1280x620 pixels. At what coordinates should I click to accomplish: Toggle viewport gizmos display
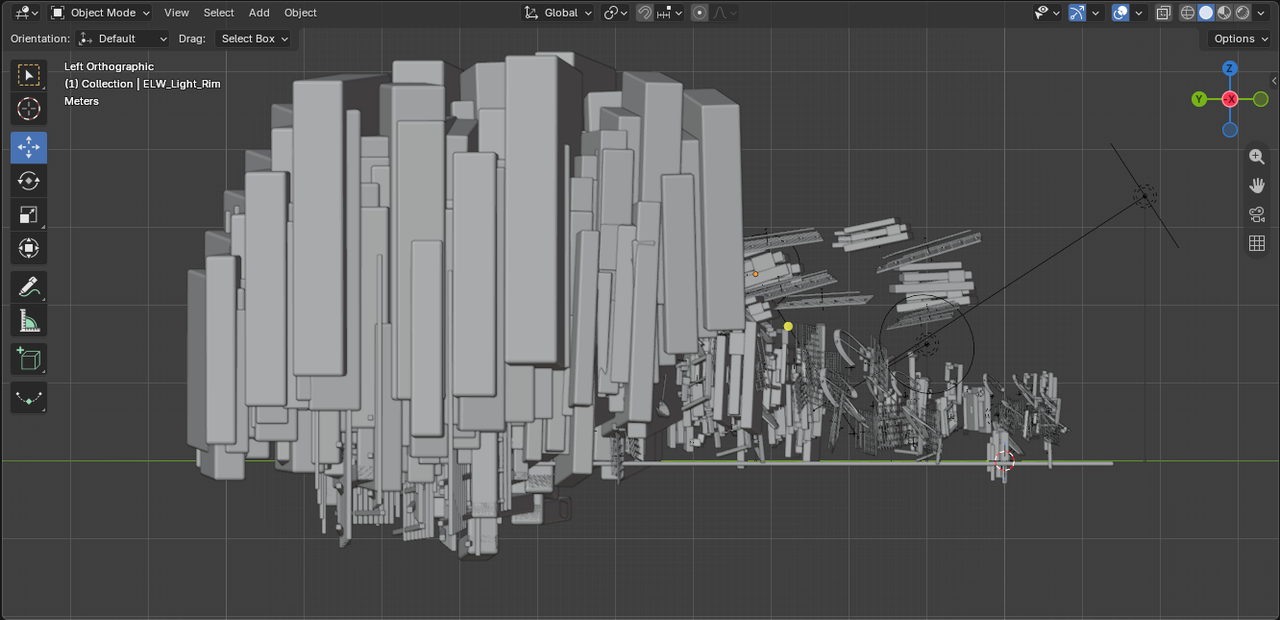coord(1076,13)
